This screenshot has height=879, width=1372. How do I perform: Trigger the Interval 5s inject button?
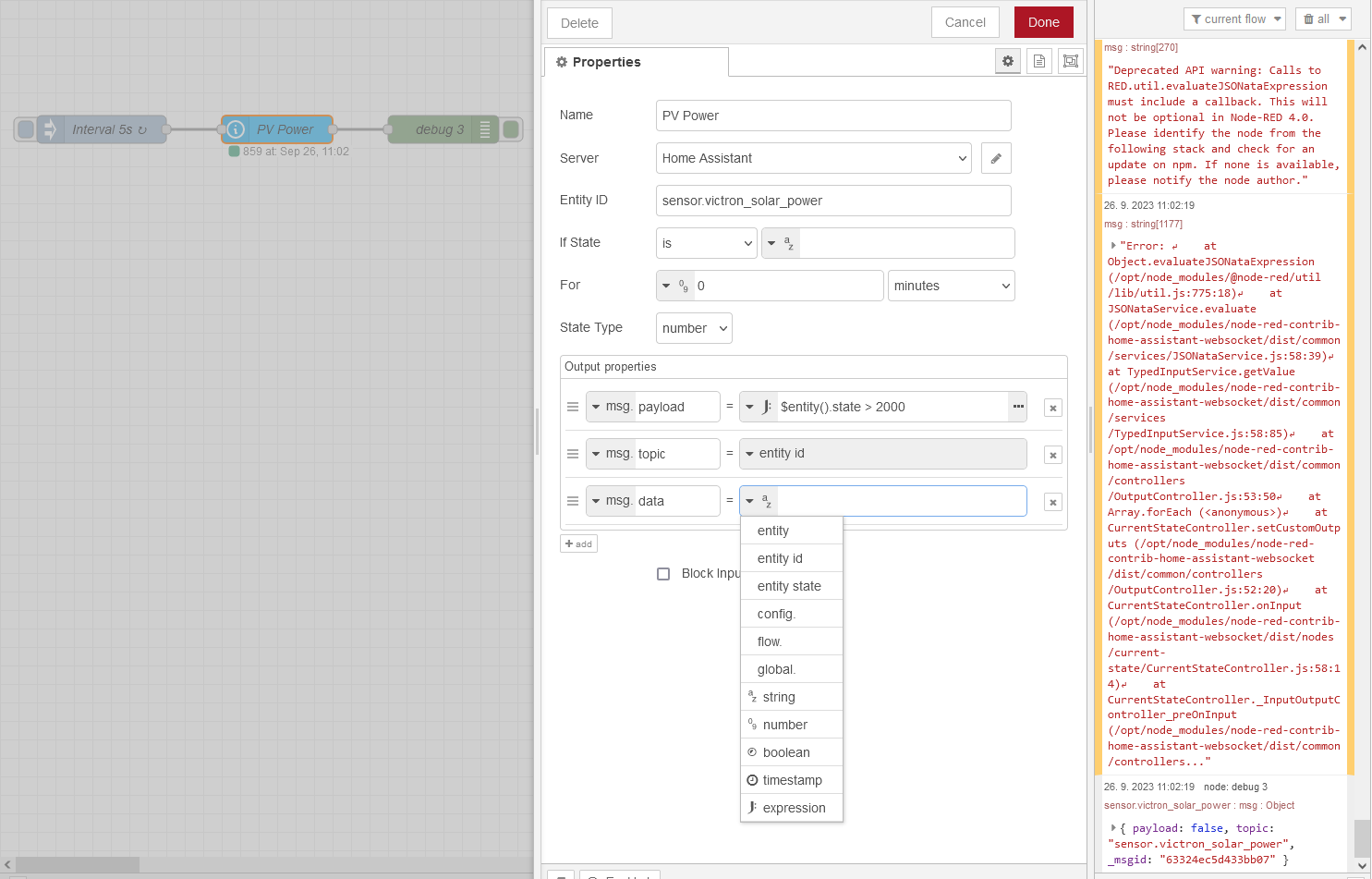[x=26, y=129]
